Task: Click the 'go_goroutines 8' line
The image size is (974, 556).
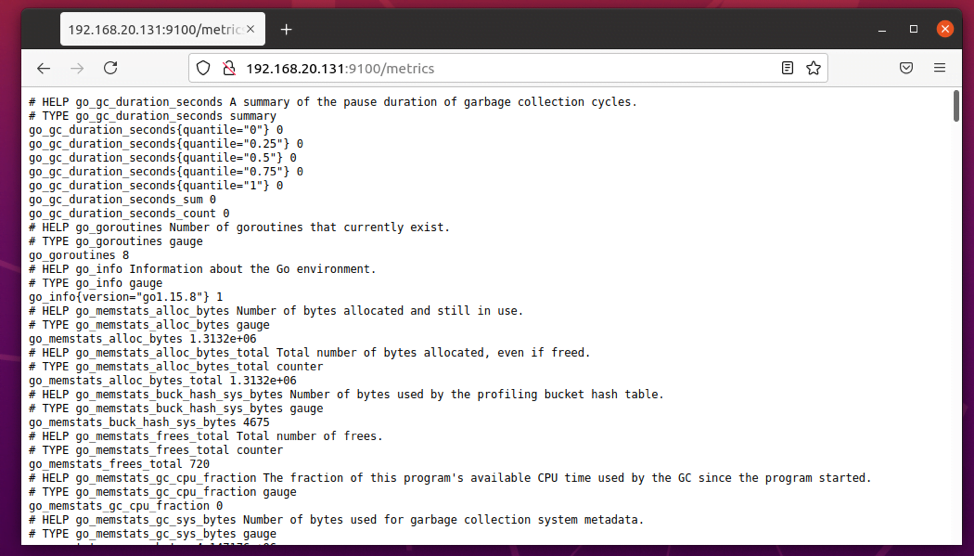Action: point(79,255)
